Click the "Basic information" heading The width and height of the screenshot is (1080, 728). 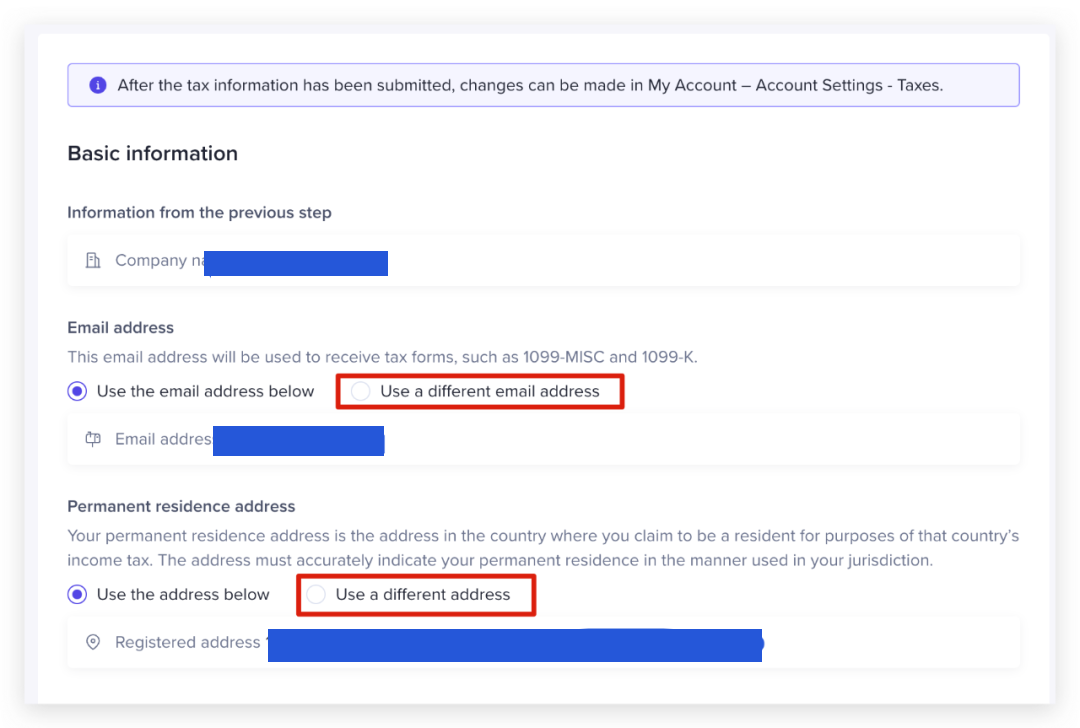pyautogui.click(x=152, y=153)
